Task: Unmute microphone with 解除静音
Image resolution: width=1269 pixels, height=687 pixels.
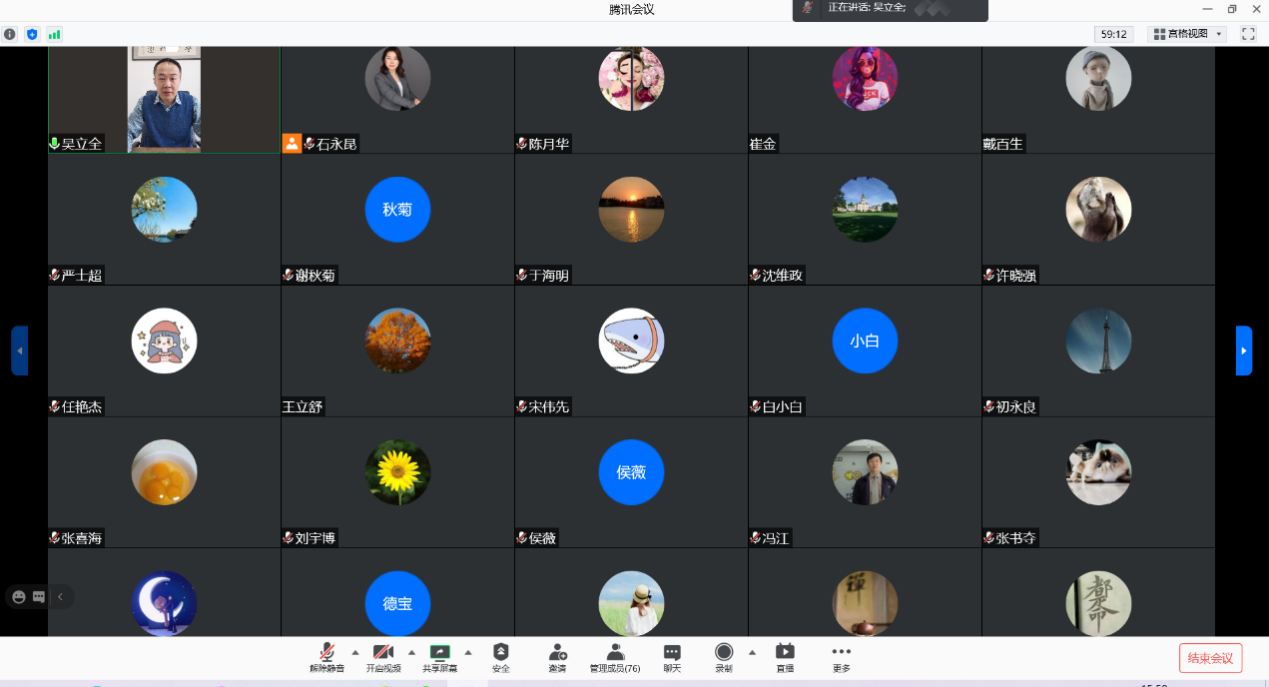Action: pyautogui.click(x=327, y=657)
